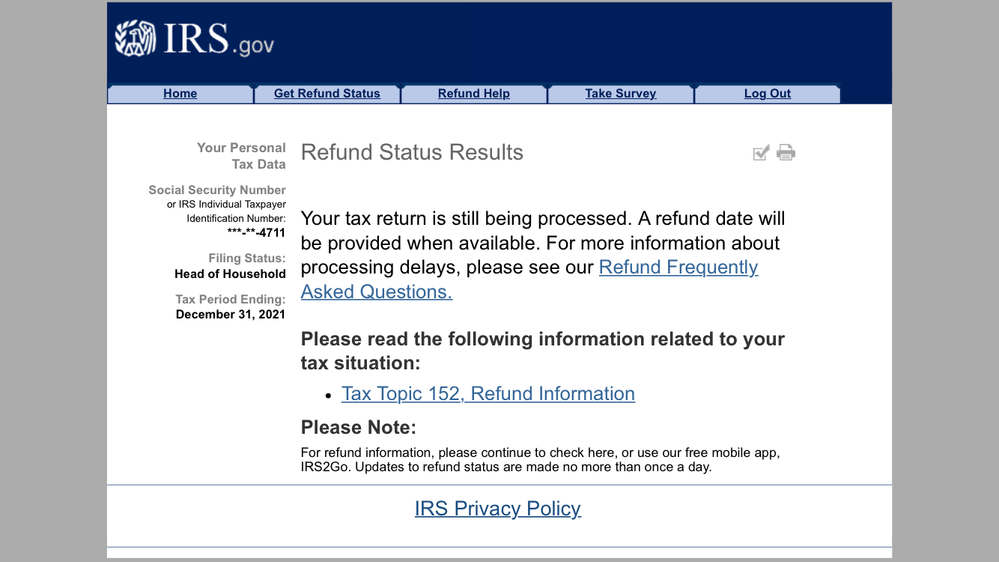Click the 'Please read the following information' heading
The image size is (999, 562).
(x=542, y=351)
